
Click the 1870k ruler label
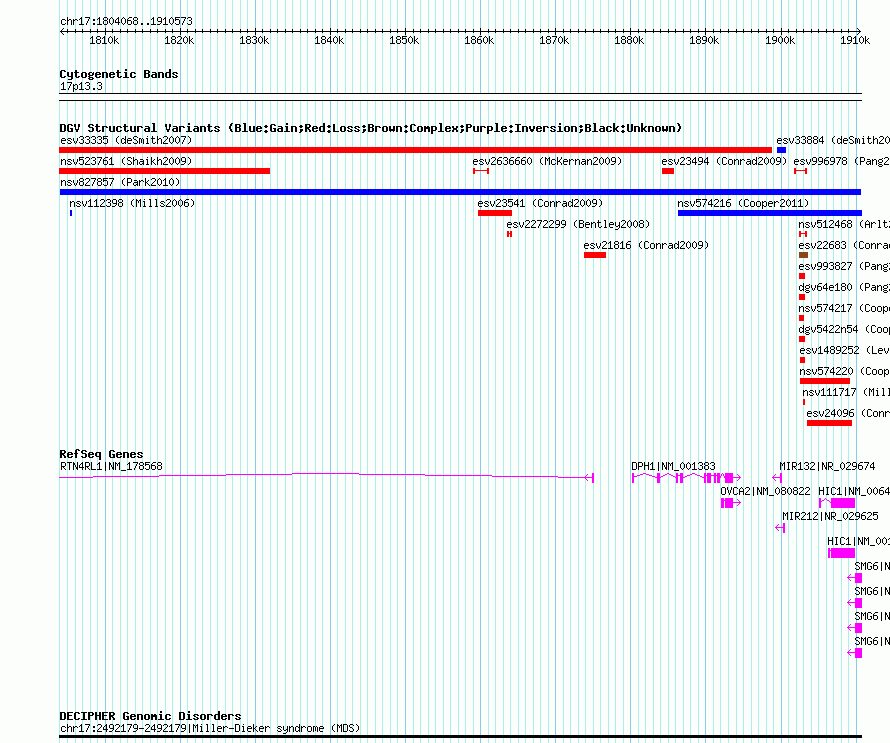(x=554, y=40)
